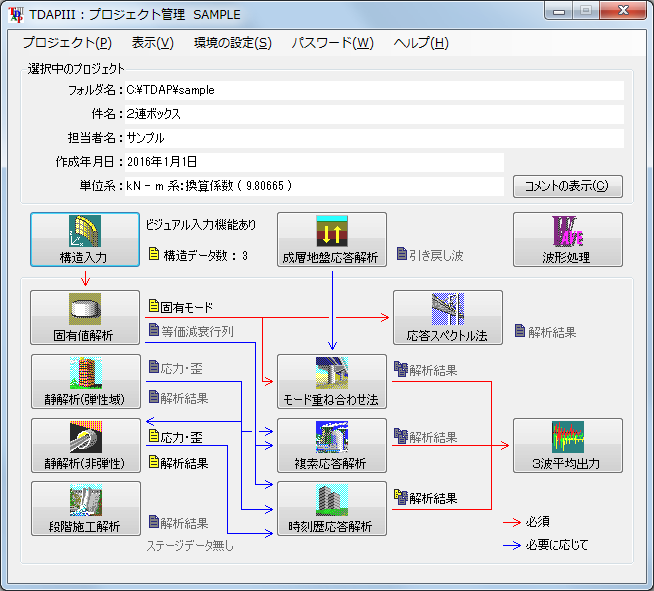Start 固有値解析 eigenvalue analysis
The image size is (654, 591).
pos(85,318)
